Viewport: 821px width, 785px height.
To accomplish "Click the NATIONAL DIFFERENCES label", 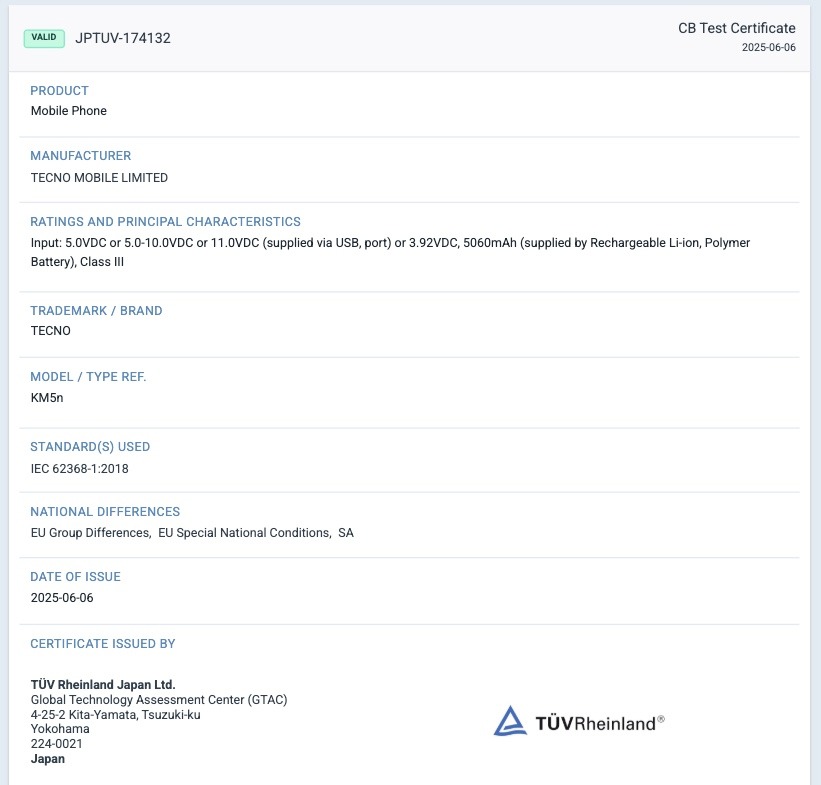I will (105, 512).
